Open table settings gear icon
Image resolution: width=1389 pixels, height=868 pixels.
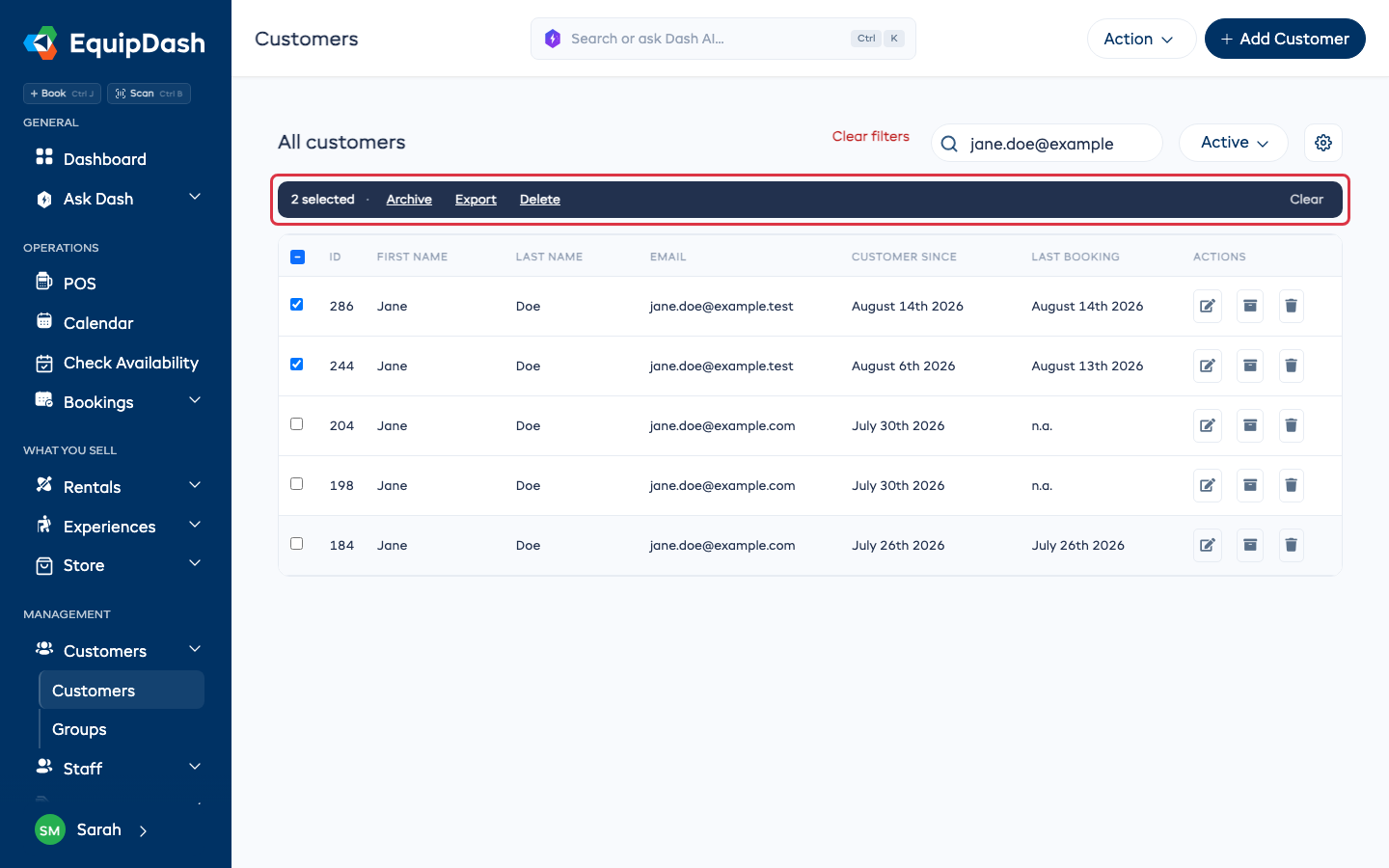point(1323,143)
